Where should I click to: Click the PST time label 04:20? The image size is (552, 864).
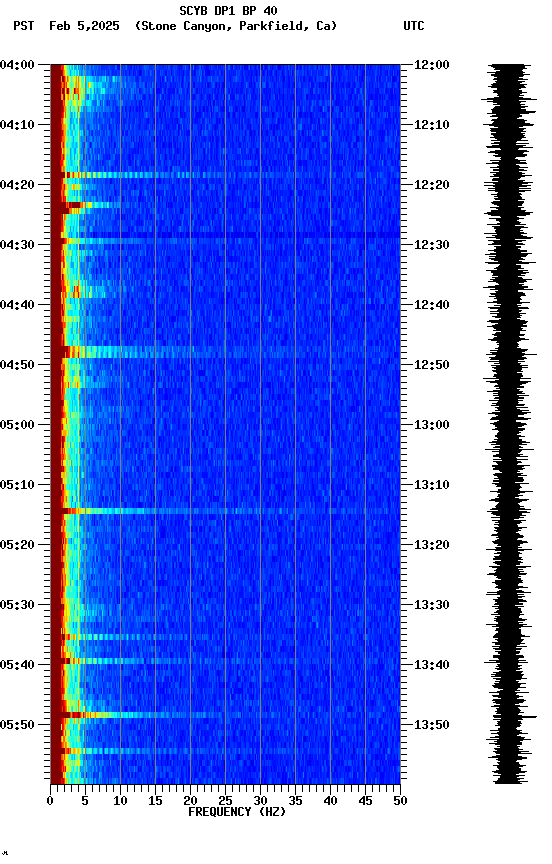click(17, 185)
